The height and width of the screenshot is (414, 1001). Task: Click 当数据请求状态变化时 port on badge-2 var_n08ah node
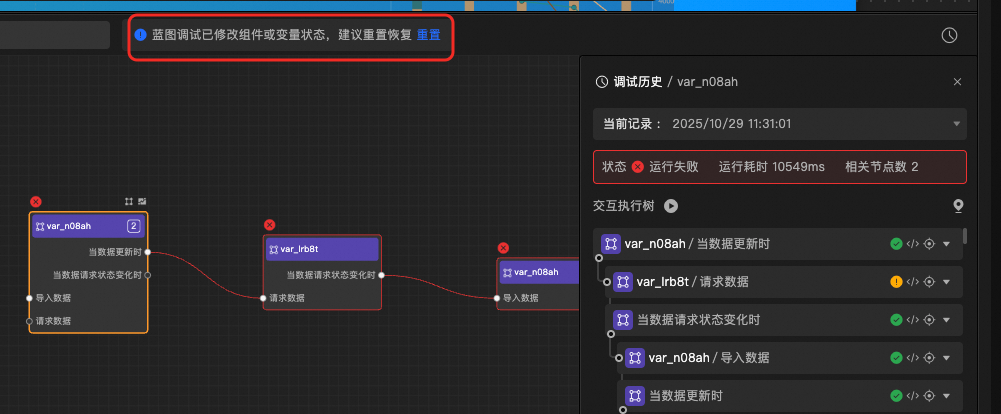click(147, 275)
